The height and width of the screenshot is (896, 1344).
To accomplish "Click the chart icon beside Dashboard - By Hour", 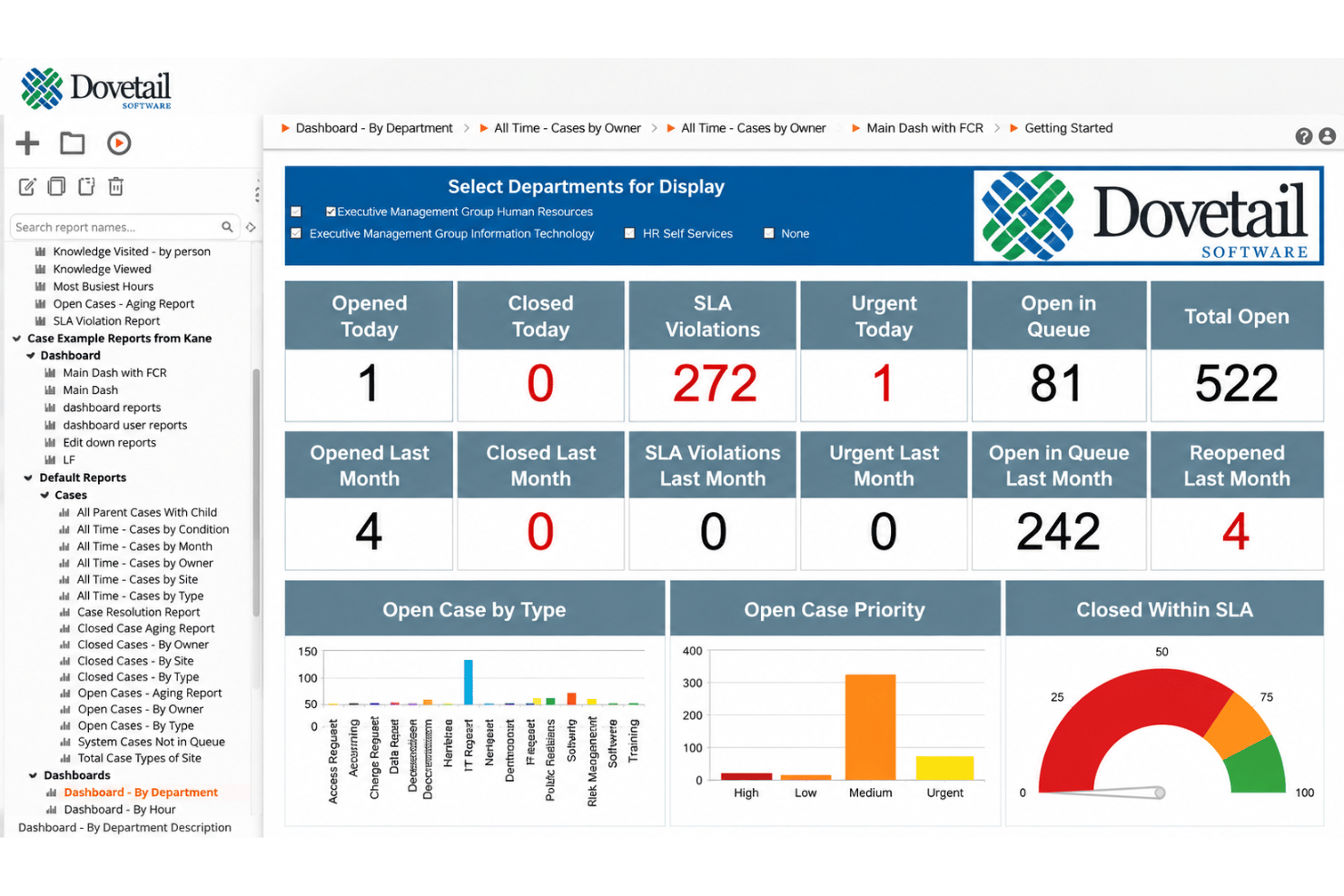I will coord(52,810).
